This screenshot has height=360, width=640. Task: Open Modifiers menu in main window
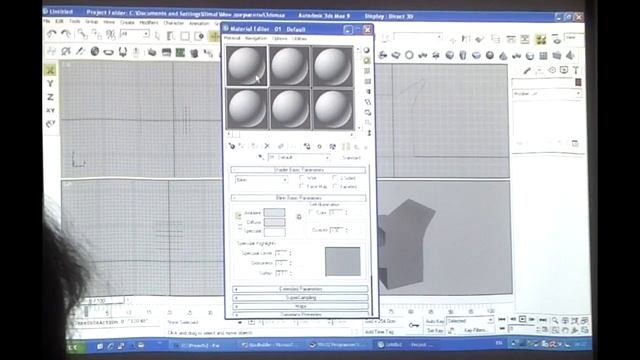coord(149,22)
